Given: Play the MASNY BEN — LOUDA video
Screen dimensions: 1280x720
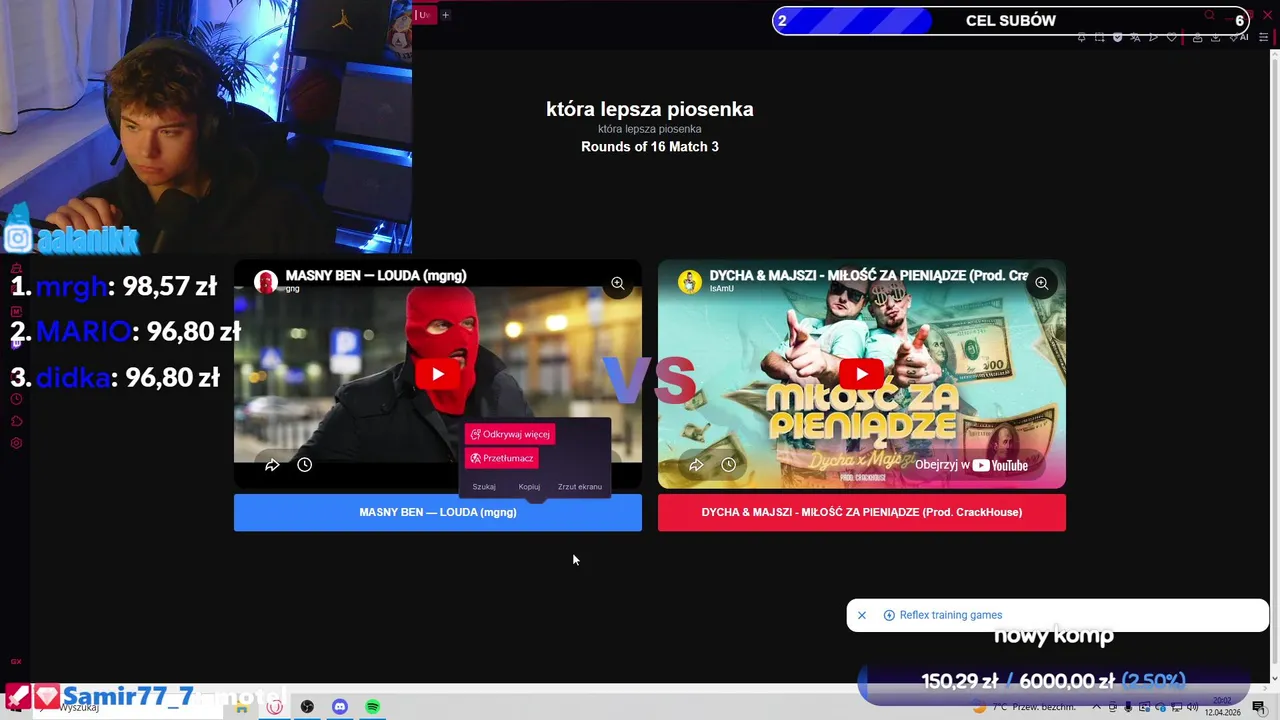Looking at the screenshot, I should pos(438,374).
